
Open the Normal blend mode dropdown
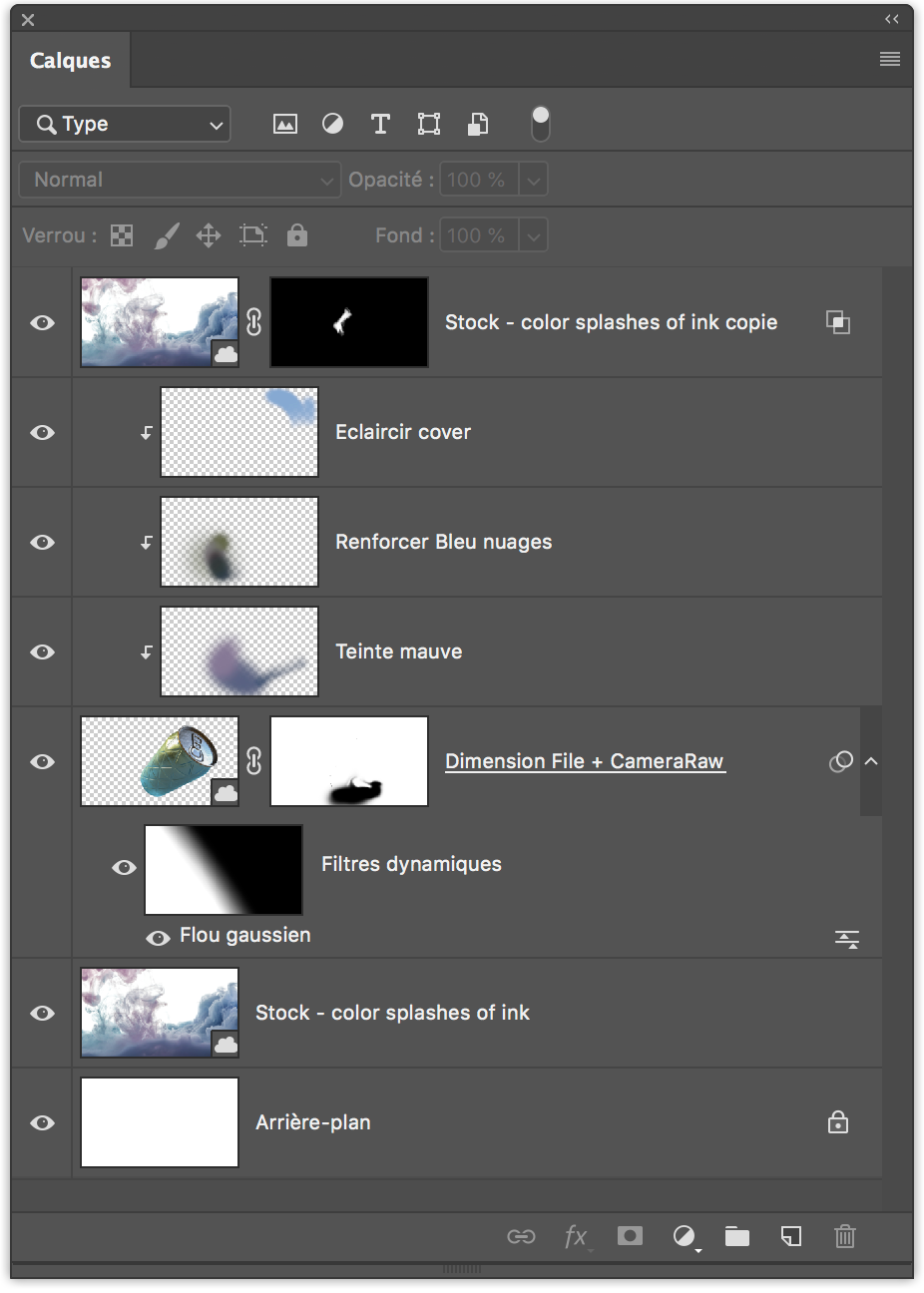(180, 180)
